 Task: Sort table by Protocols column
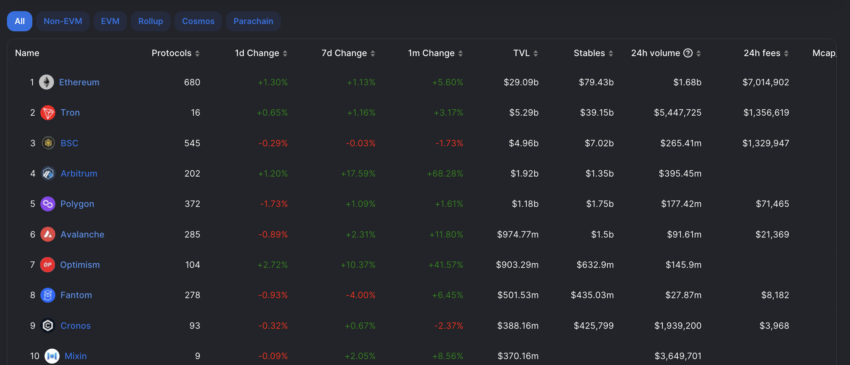coord(176,53)
